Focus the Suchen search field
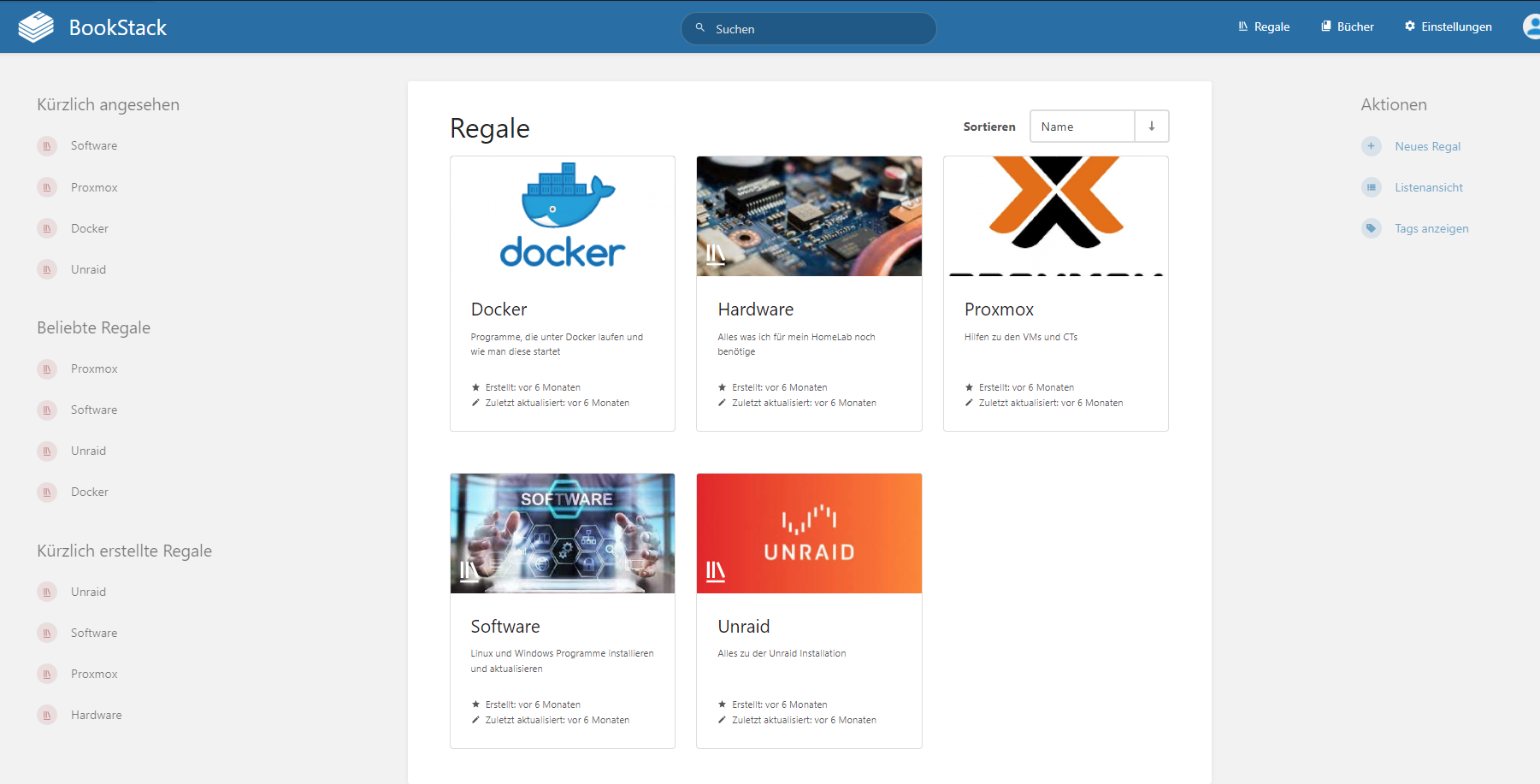1540x784 pixels. tap(808, 28)
